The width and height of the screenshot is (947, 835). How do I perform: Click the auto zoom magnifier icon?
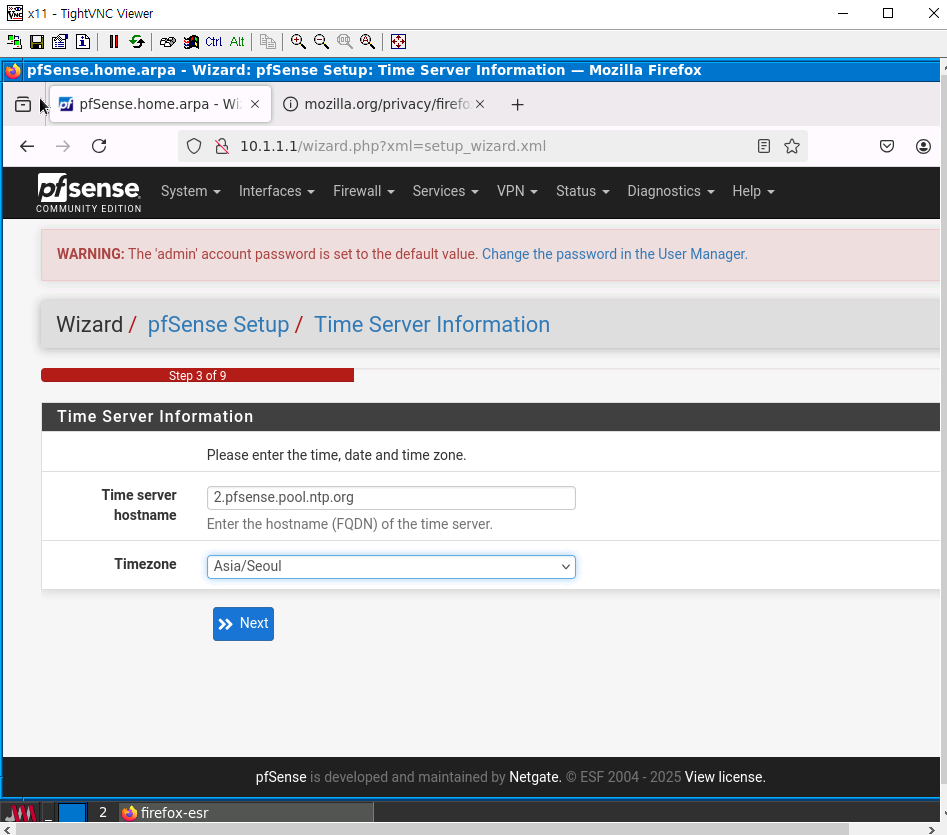tap(367, 42)
